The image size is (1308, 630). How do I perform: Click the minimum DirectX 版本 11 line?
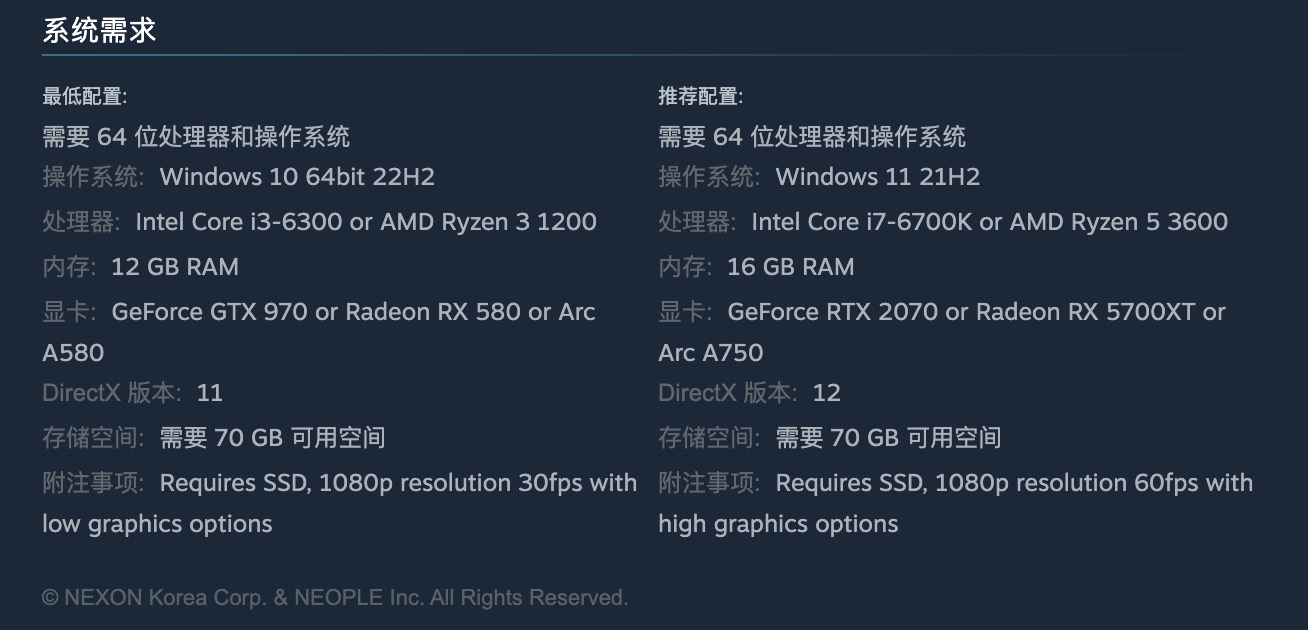pos(132,393)
